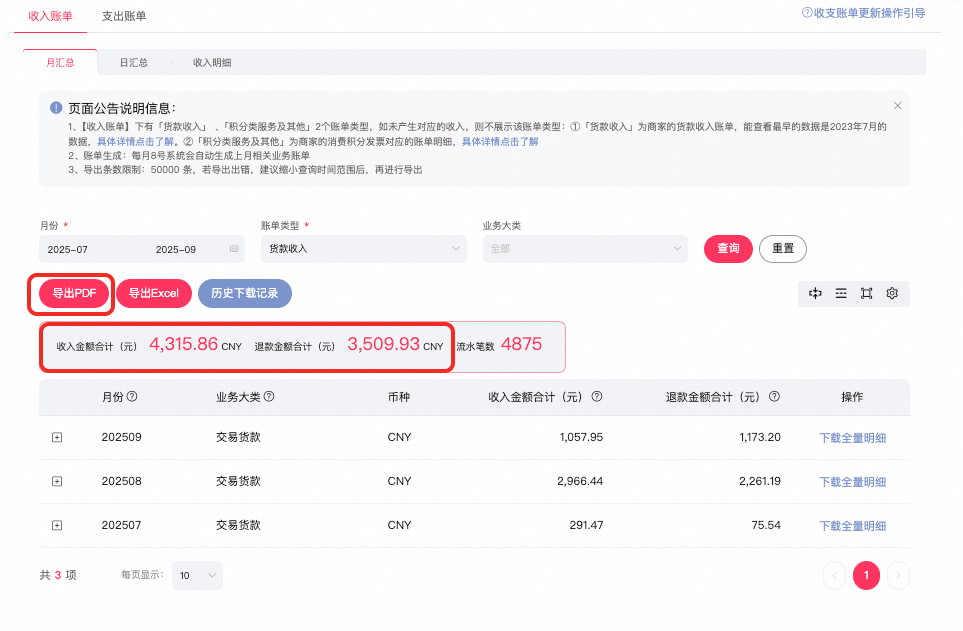This screenshot has height=631, width=963.
Task: Click 下载全量明细 for 202507
Action: (852, 526)
